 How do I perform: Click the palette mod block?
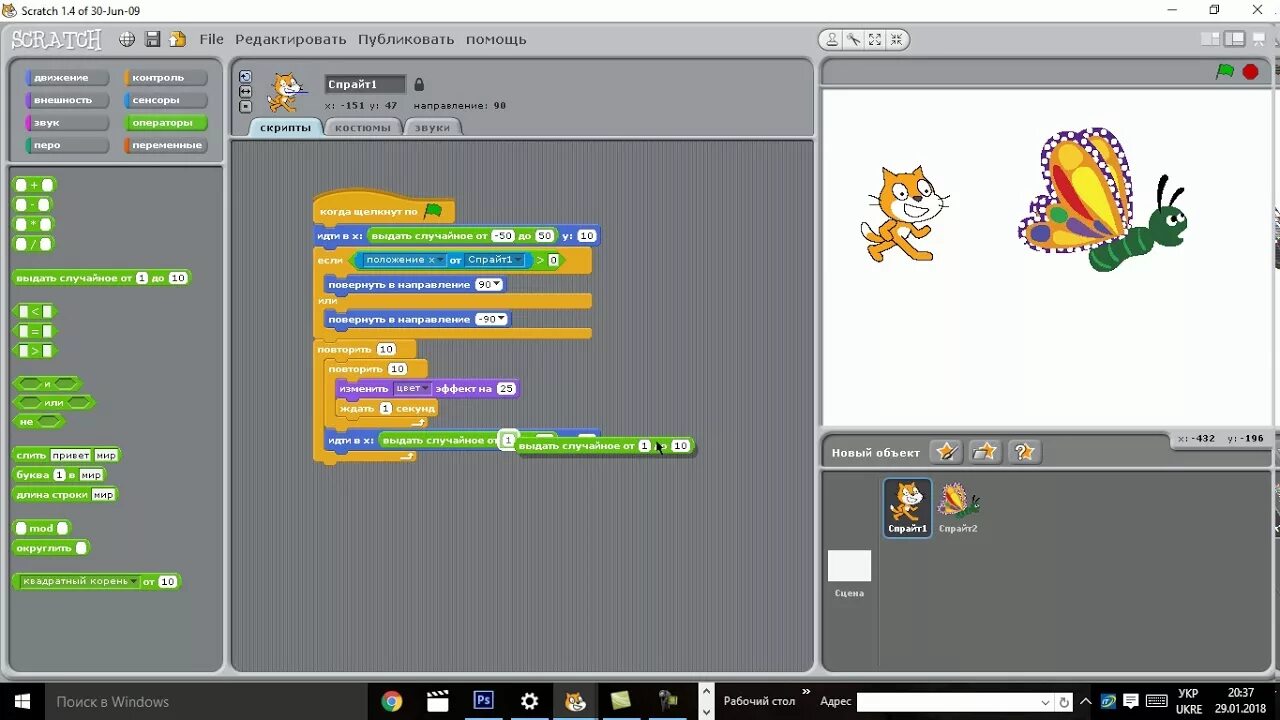[x=42, y=528]
